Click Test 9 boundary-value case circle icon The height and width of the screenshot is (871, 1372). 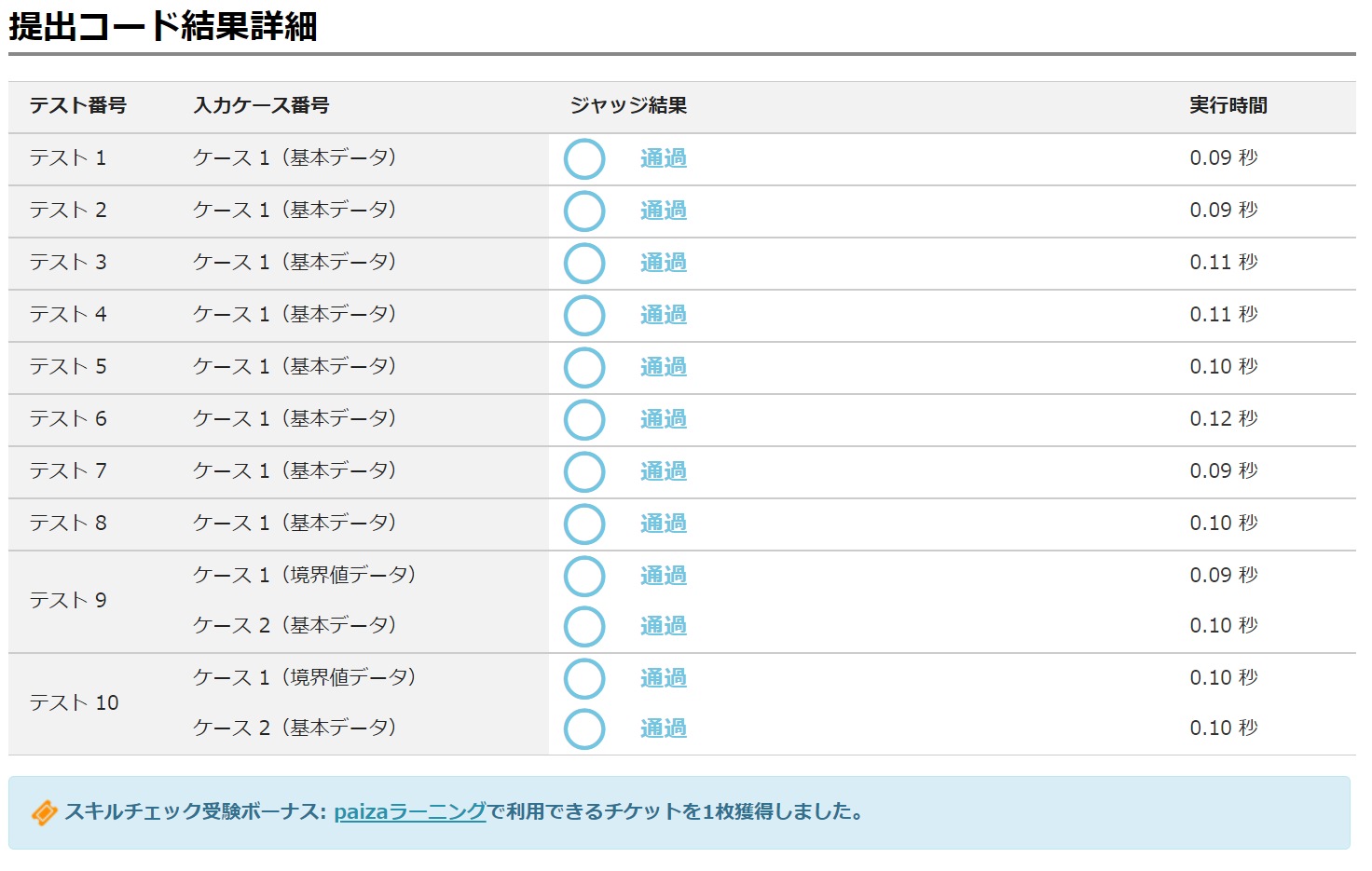coord(584,577)
